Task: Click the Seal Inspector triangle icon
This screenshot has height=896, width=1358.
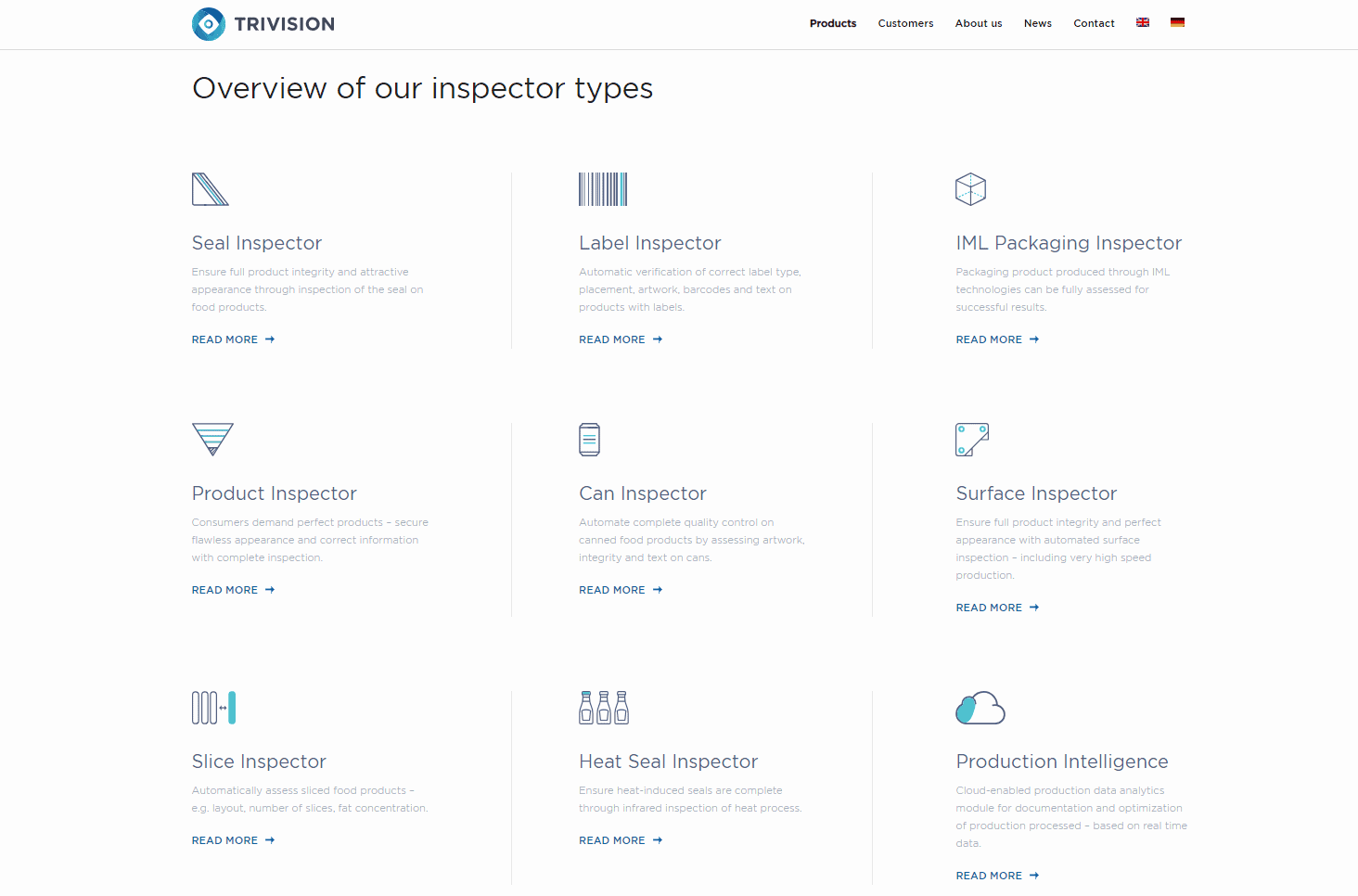Action: (210, 189)
